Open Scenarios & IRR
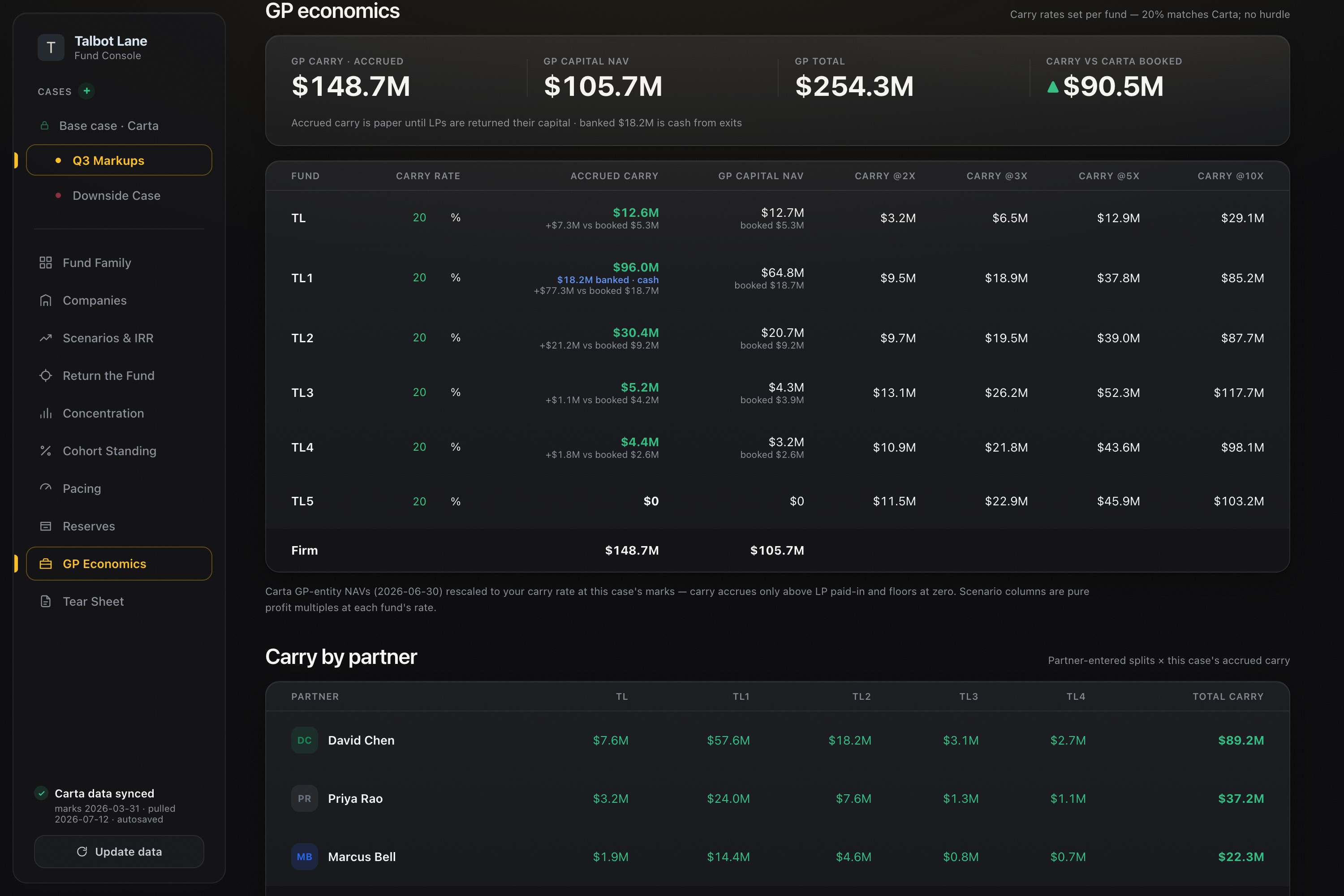Viewport: 1344px width, 896px height. click(x=119, y=338)
